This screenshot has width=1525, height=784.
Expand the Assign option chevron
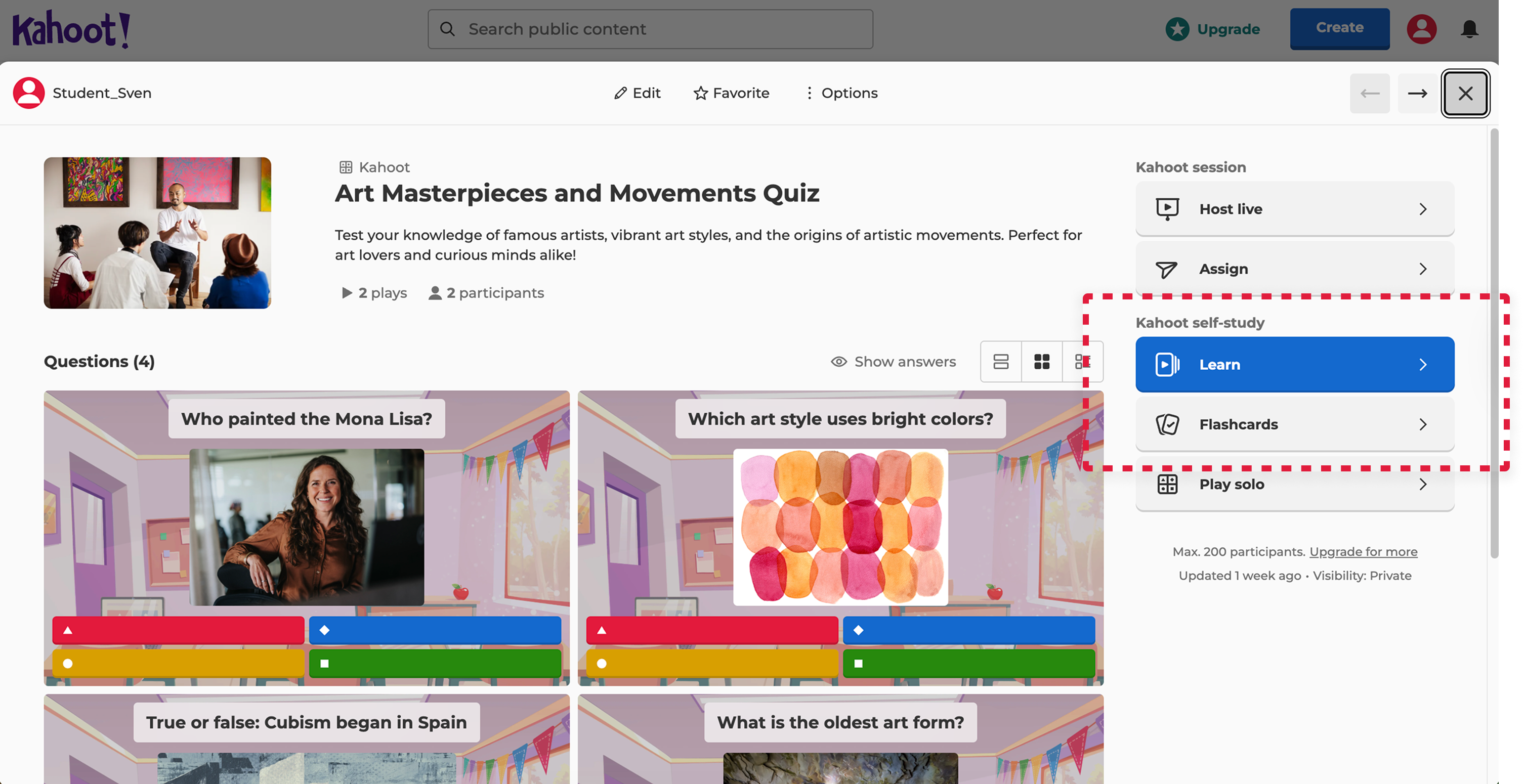tap(1423, 269)
